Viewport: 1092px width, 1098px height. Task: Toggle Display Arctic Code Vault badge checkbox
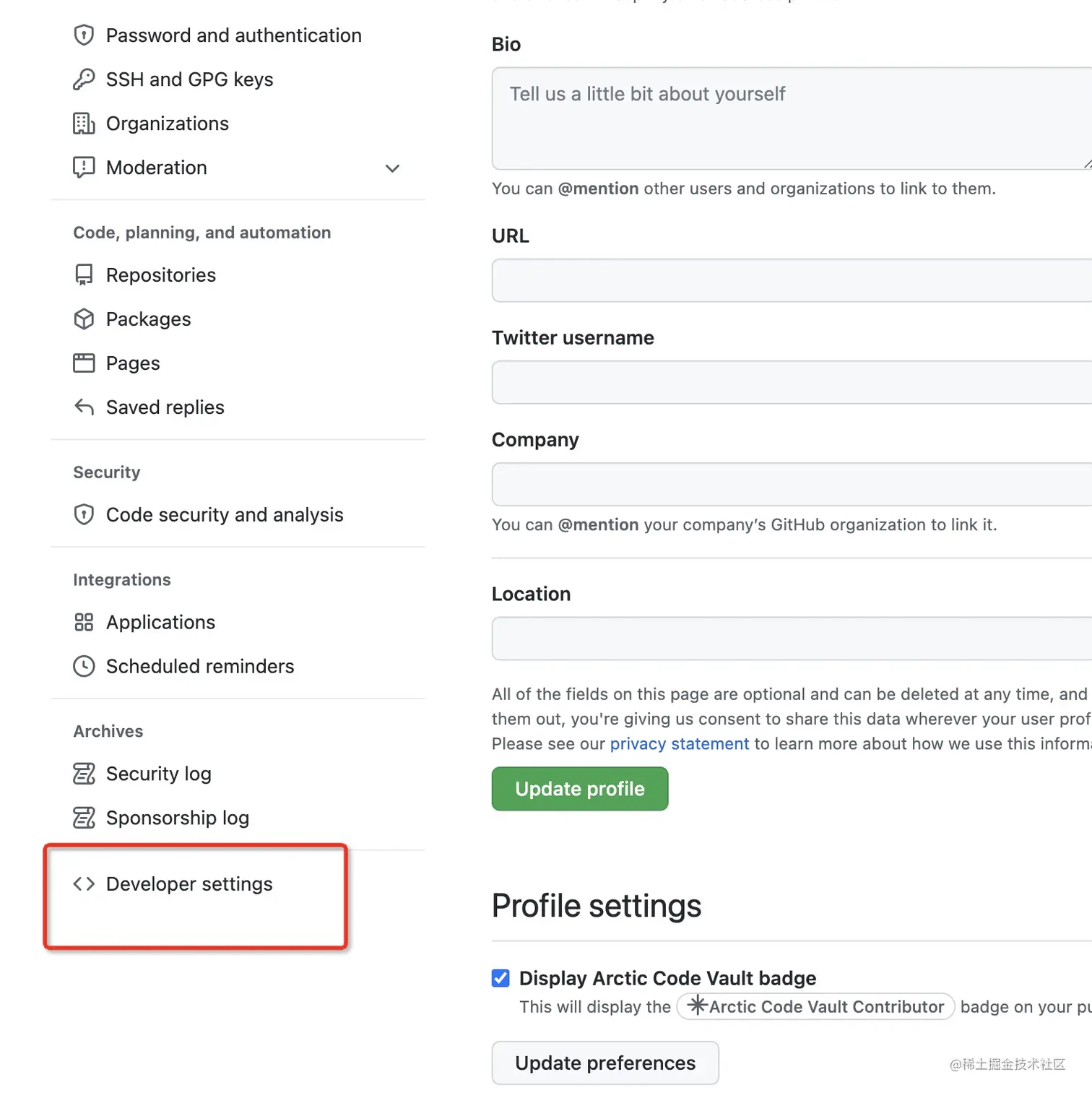[x=500, y=978]
